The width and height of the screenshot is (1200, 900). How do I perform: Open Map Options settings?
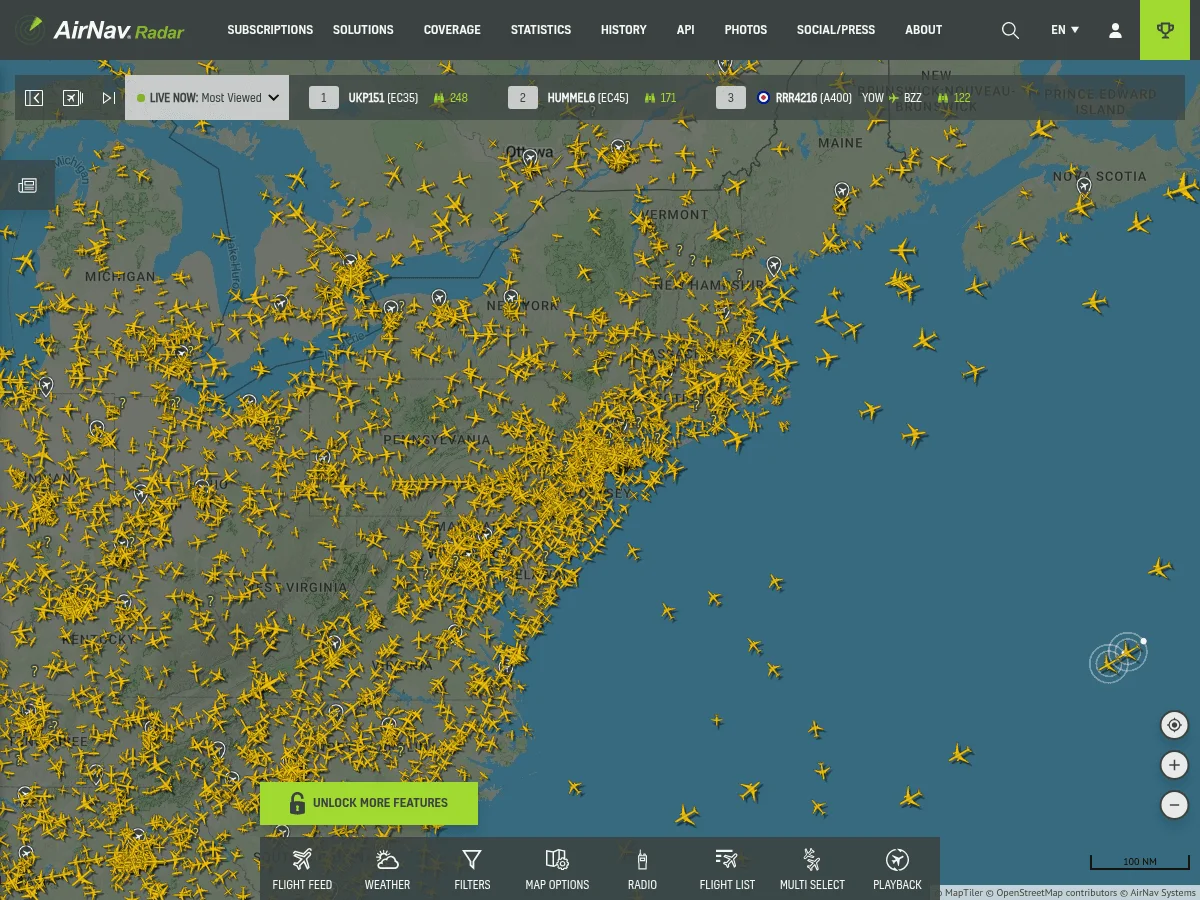(x=557, y=869)
